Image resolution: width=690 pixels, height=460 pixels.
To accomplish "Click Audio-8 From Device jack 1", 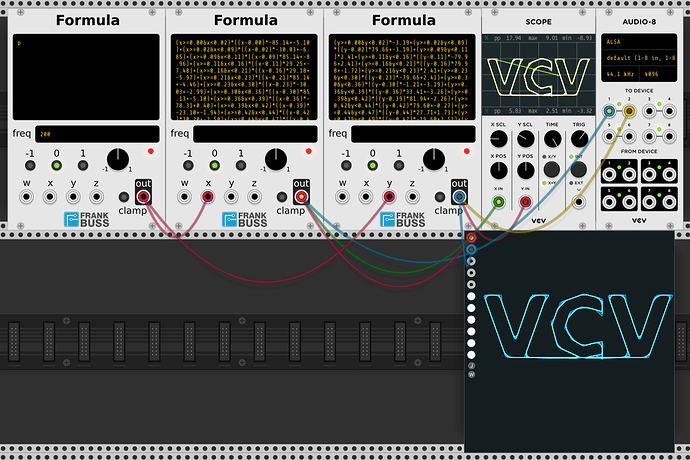I will click(609, 175).
